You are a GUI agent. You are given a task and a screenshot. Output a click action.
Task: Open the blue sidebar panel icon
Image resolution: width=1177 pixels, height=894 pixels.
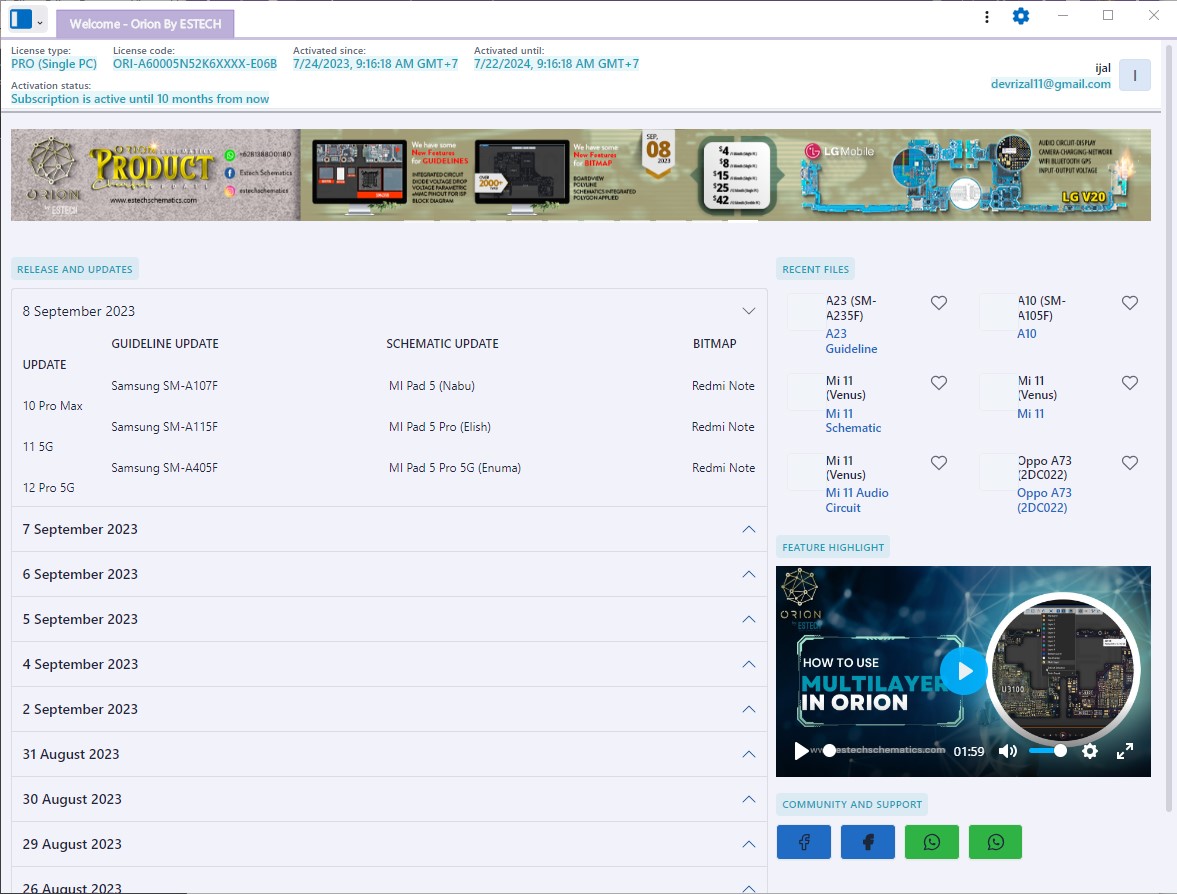[21, 19]
